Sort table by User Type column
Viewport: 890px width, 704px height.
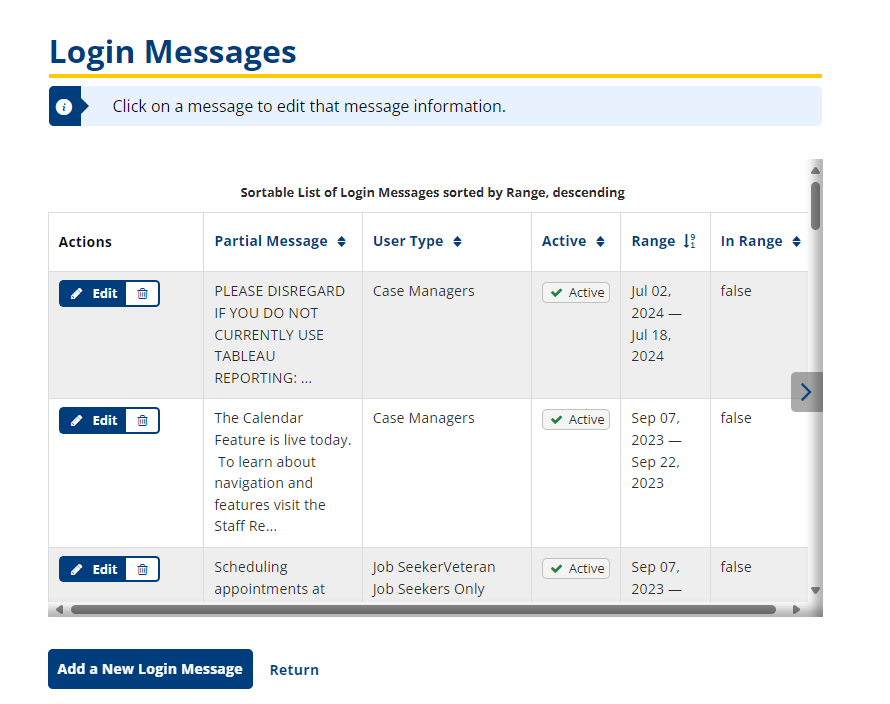click(x=417, y=241)
